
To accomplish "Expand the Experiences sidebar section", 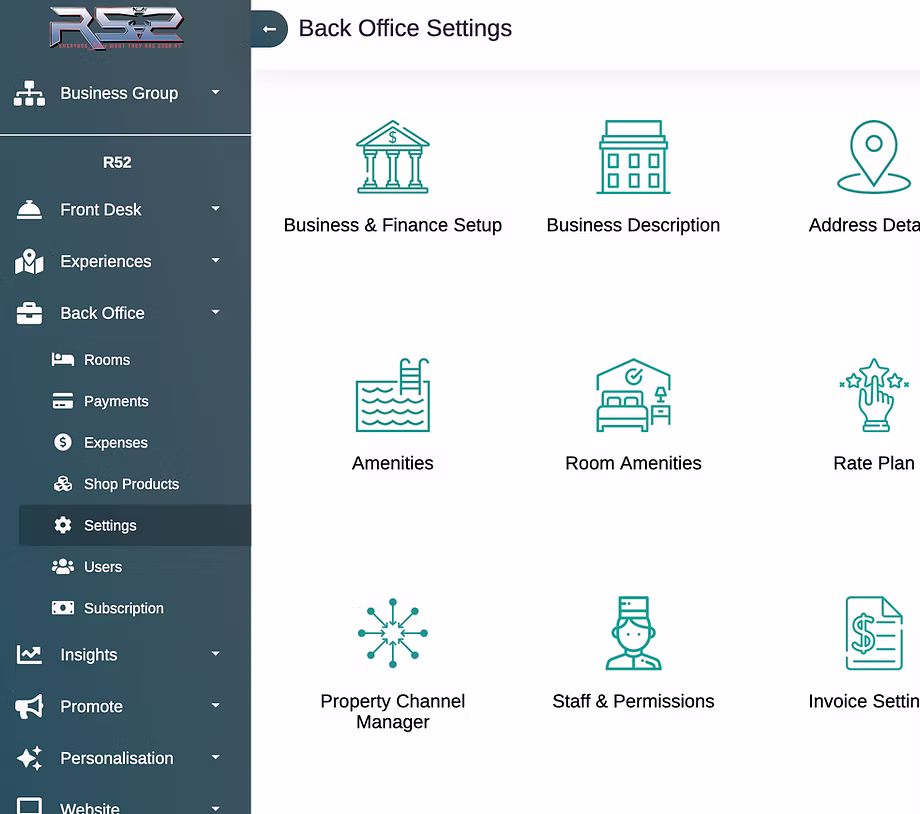I will pos(215,261).
